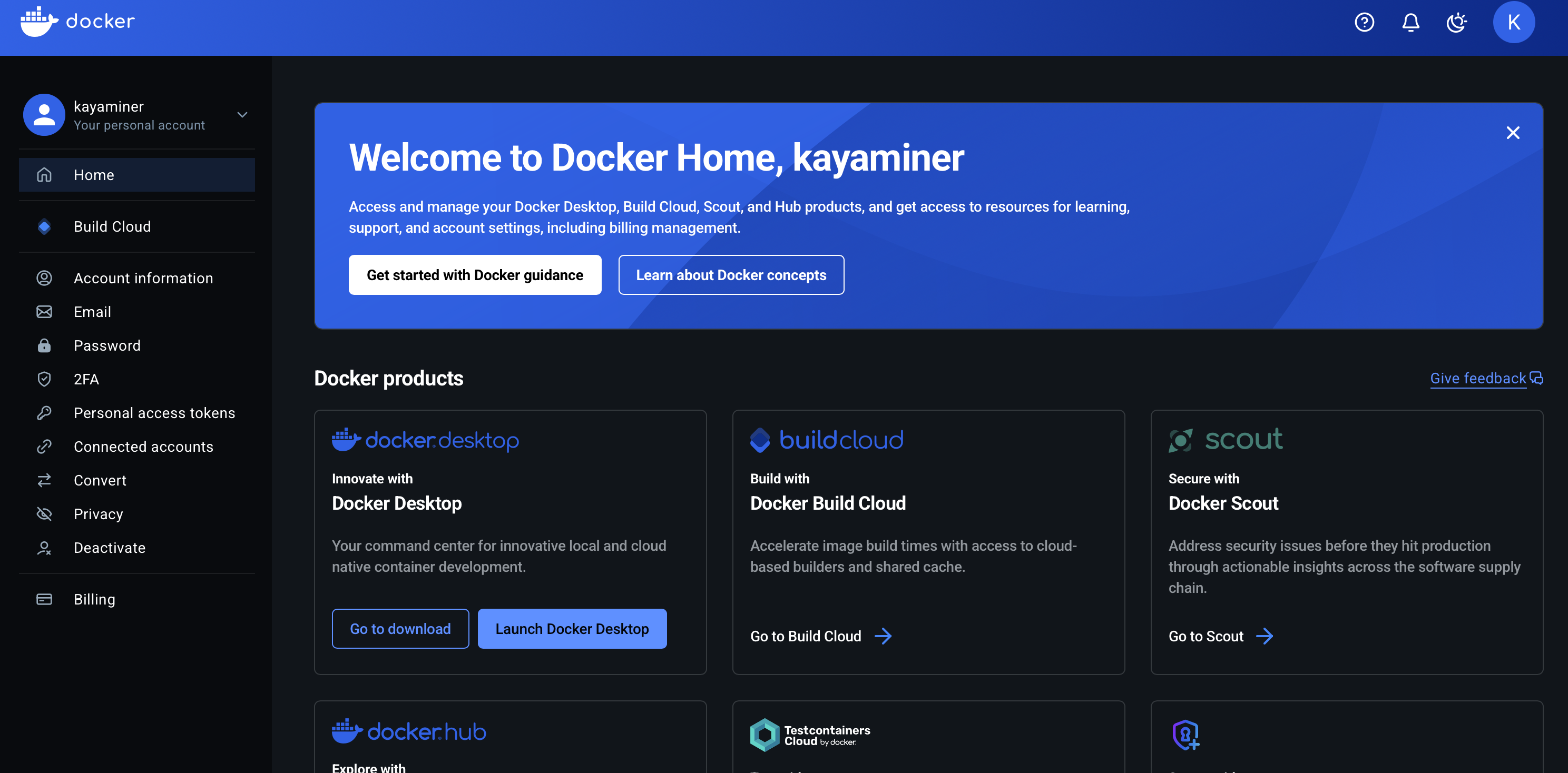Click the docker hub logo

pos(409,731)
